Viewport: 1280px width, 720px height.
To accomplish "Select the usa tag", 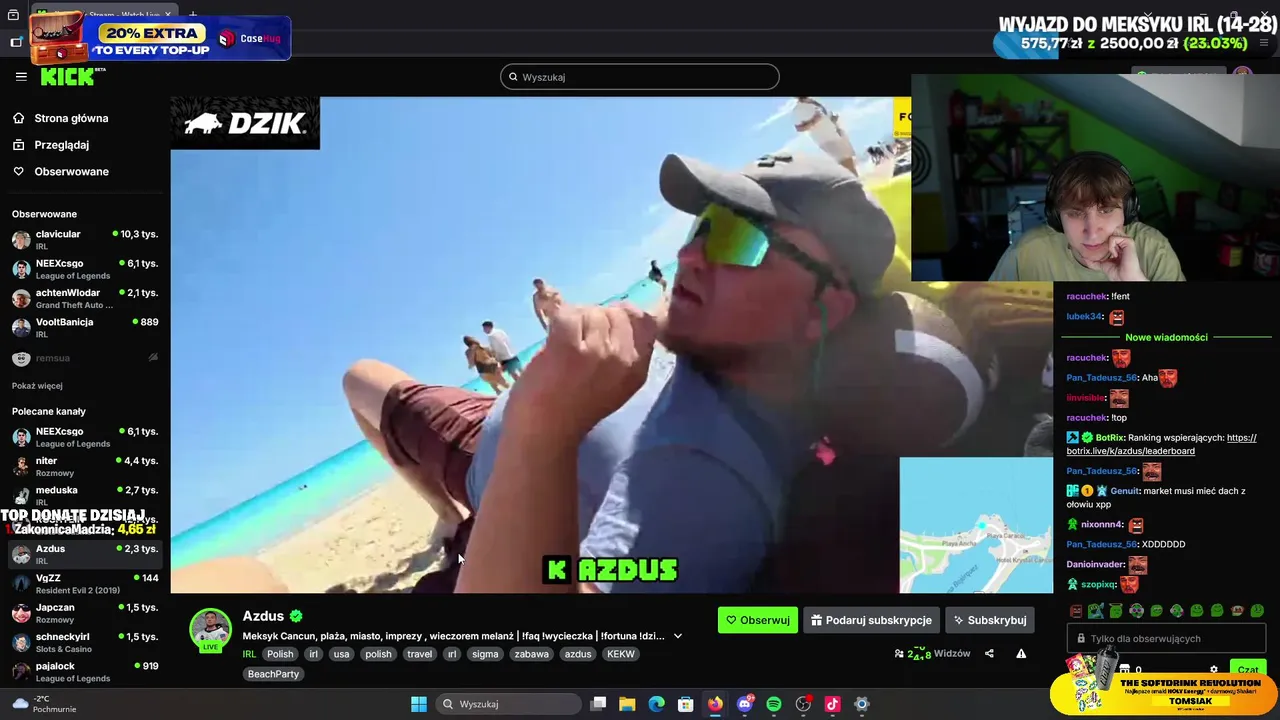I will (x=342, y=654).
